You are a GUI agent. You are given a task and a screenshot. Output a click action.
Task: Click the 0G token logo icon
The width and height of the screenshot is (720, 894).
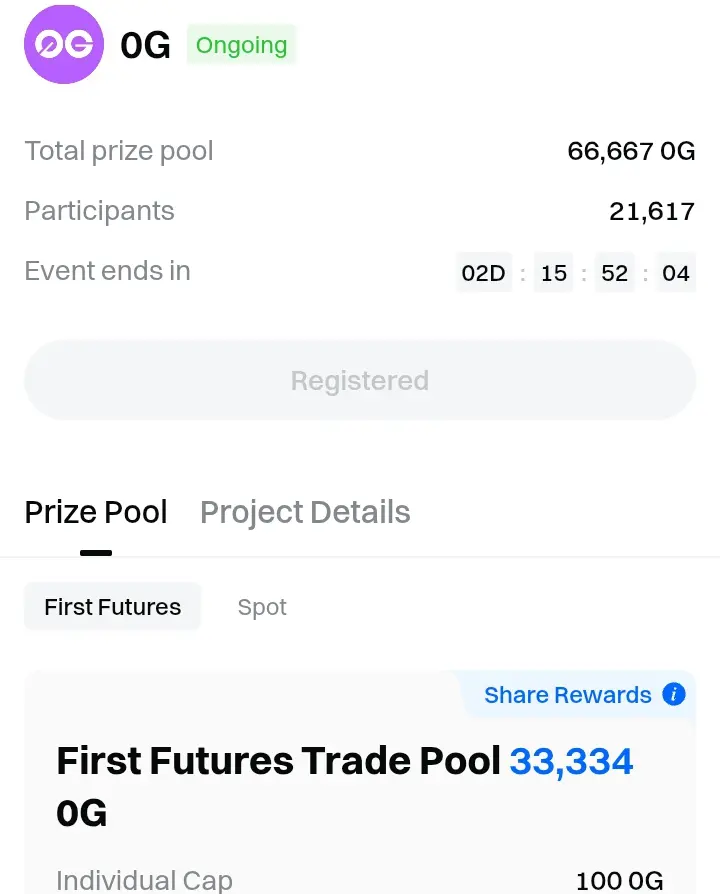coord(64,44)
